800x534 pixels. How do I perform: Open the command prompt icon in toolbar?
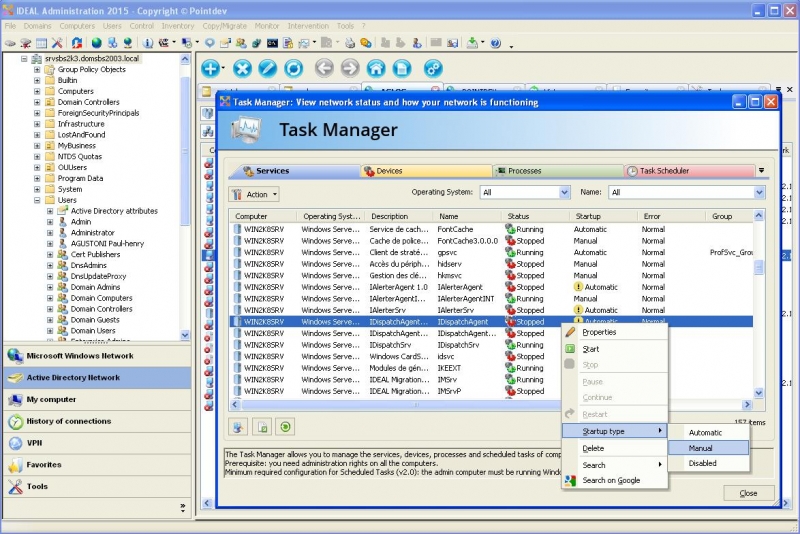[x=272, y=43]
